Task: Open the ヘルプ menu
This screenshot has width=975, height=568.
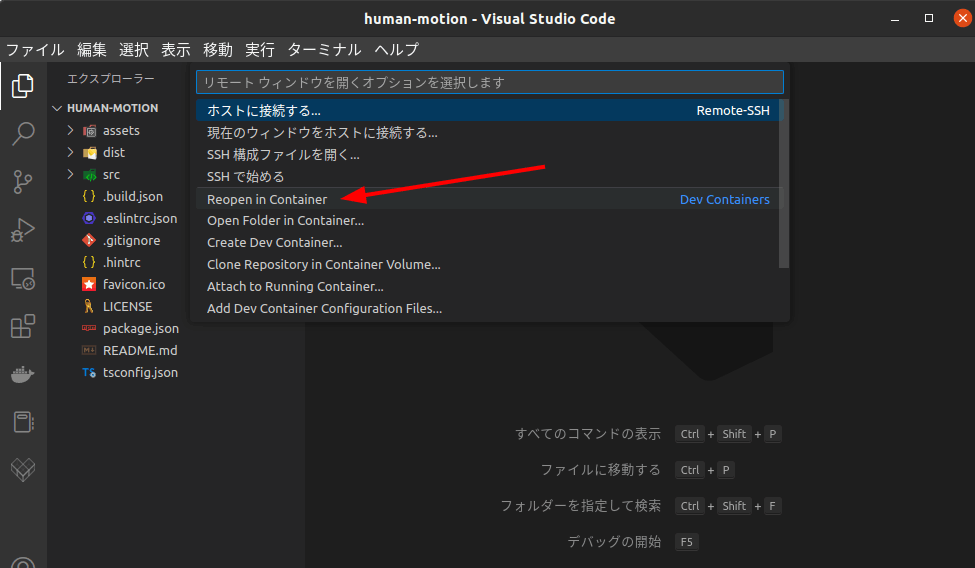Action: [x=397, y=50]
